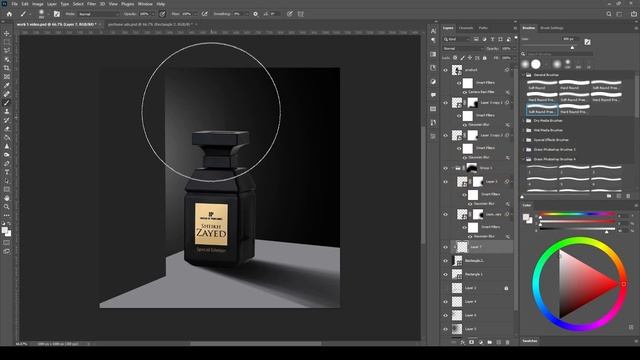Image resolution: width=640 pixels, height=360 pixels.
Task: Select the Horizontal Type tool
Action: pyautogui.click(x=7, y=172)
